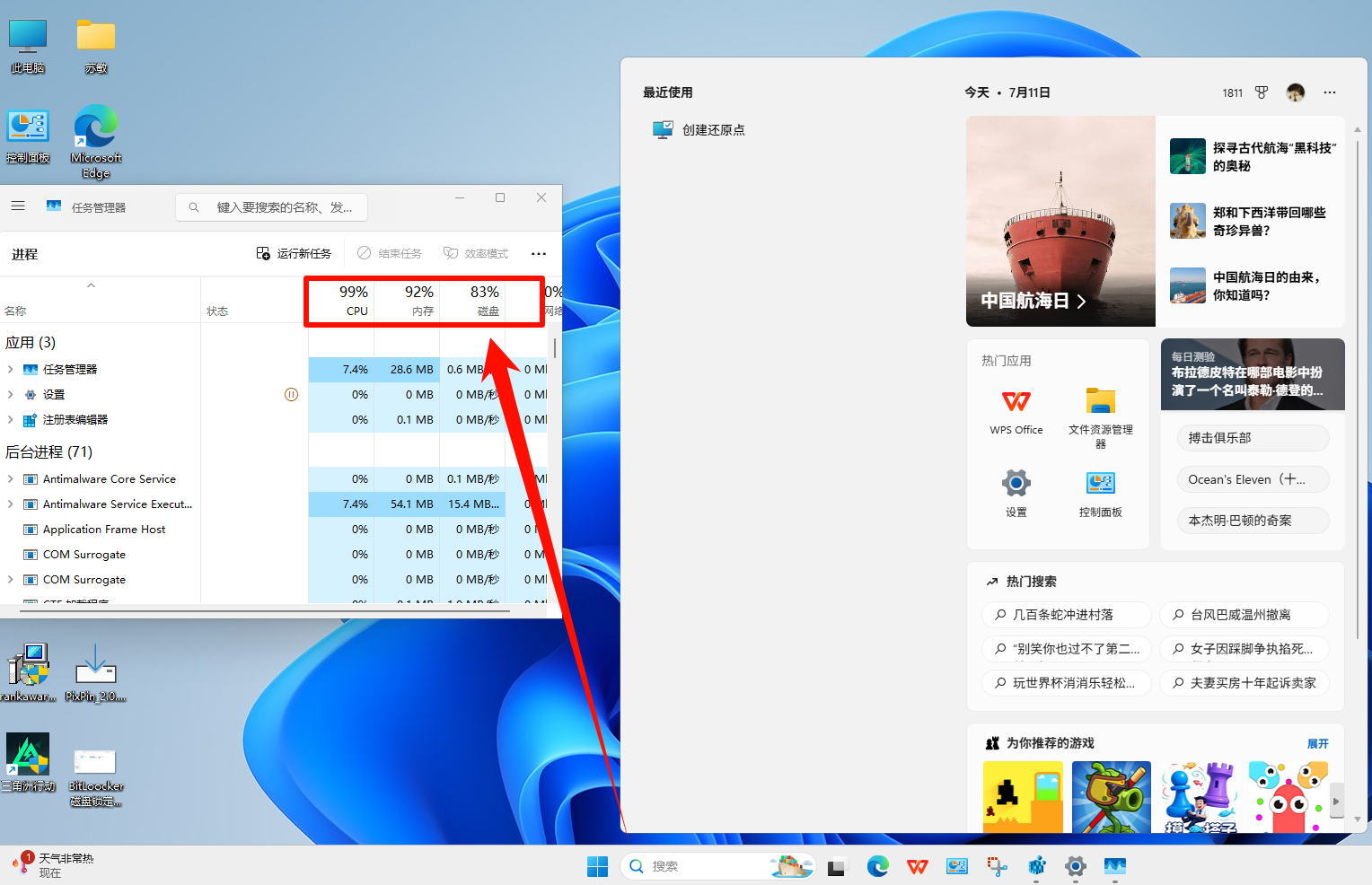Open the plant zombie game thumbnail
The image size is (1372, 885).
click(1112, 797)
